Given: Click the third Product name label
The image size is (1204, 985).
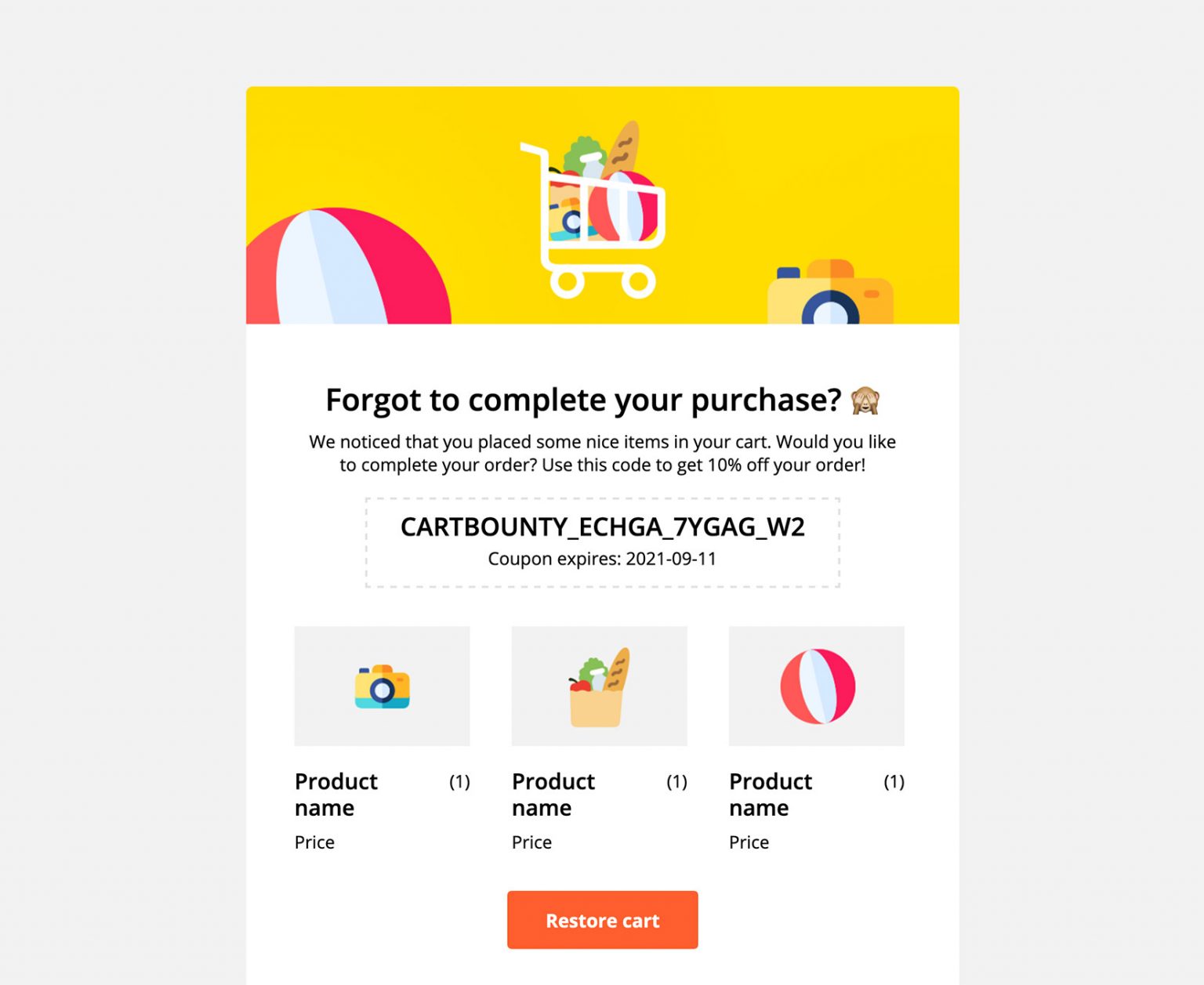Looking at the screenshot, I should pyautogui.click(x=770, y=795).
